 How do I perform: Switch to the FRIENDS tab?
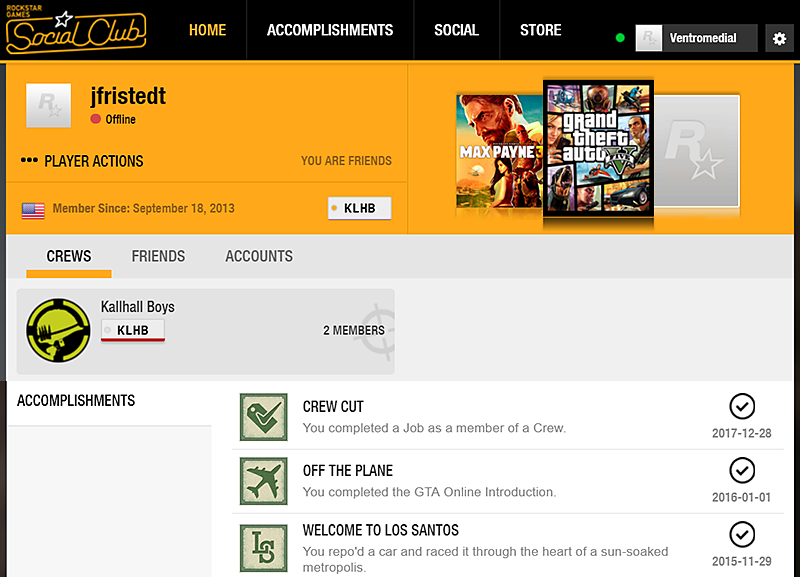click(x=158, y=256)
